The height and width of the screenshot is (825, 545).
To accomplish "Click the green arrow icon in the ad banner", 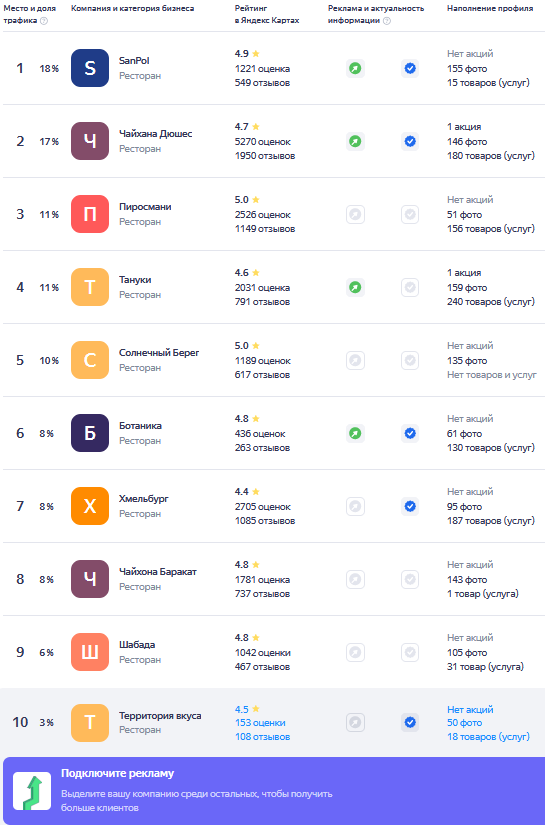I will tap(32, 791).
